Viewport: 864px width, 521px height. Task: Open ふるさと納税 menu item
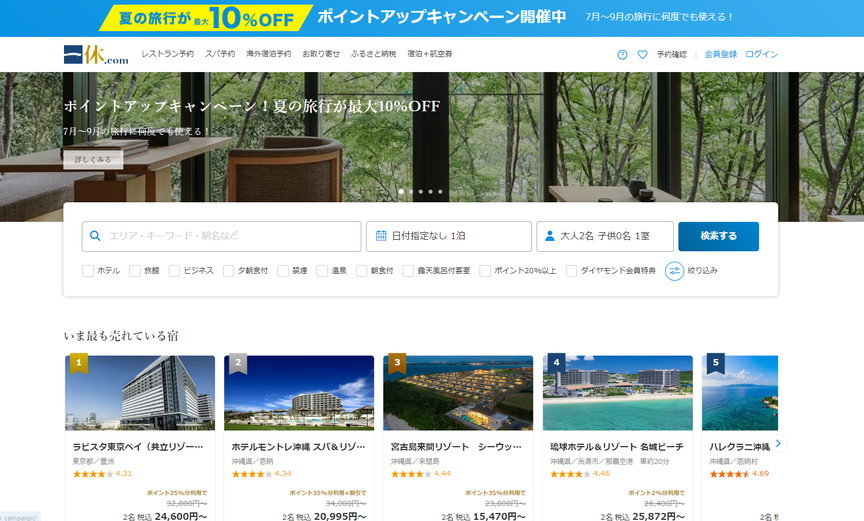tap(373, 54)
